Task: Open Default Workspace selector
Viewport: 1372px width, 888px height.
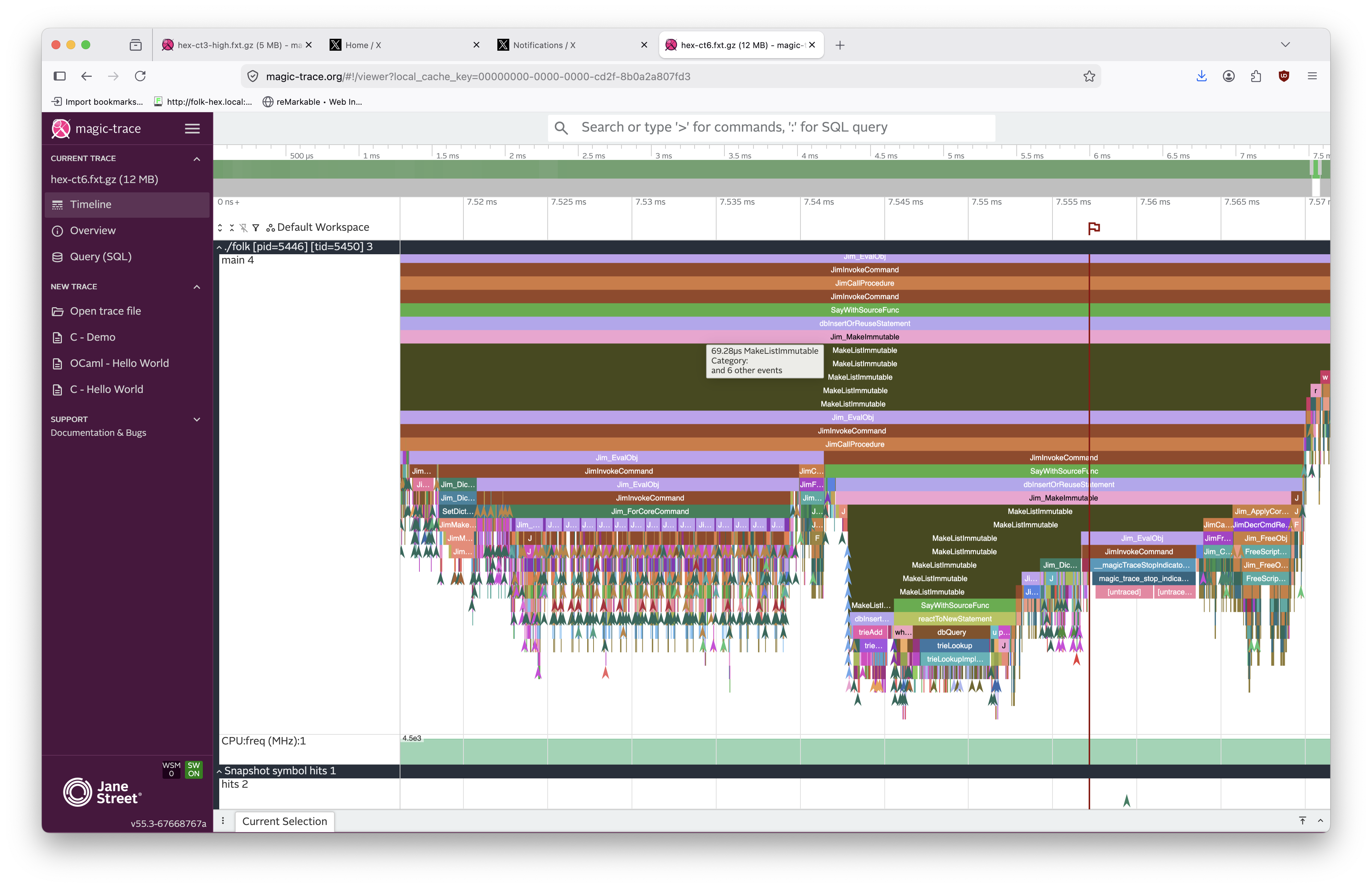Action: 318,228
